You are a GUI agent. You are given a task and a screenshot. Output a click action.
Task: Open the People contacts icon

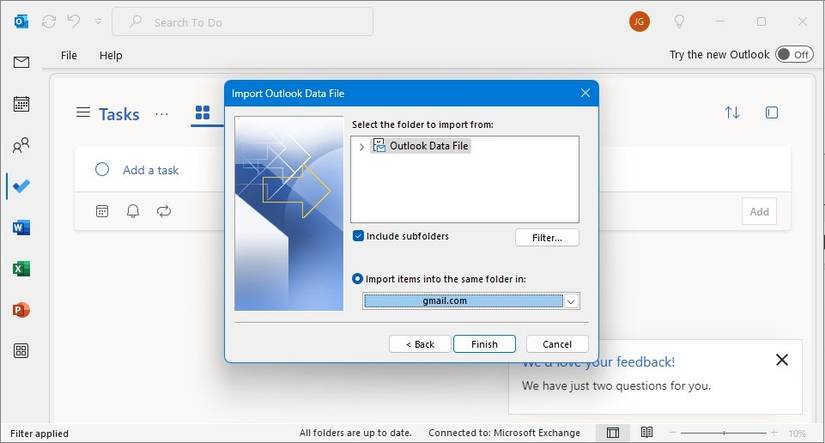pyautogui.click(x=21, y=146)
